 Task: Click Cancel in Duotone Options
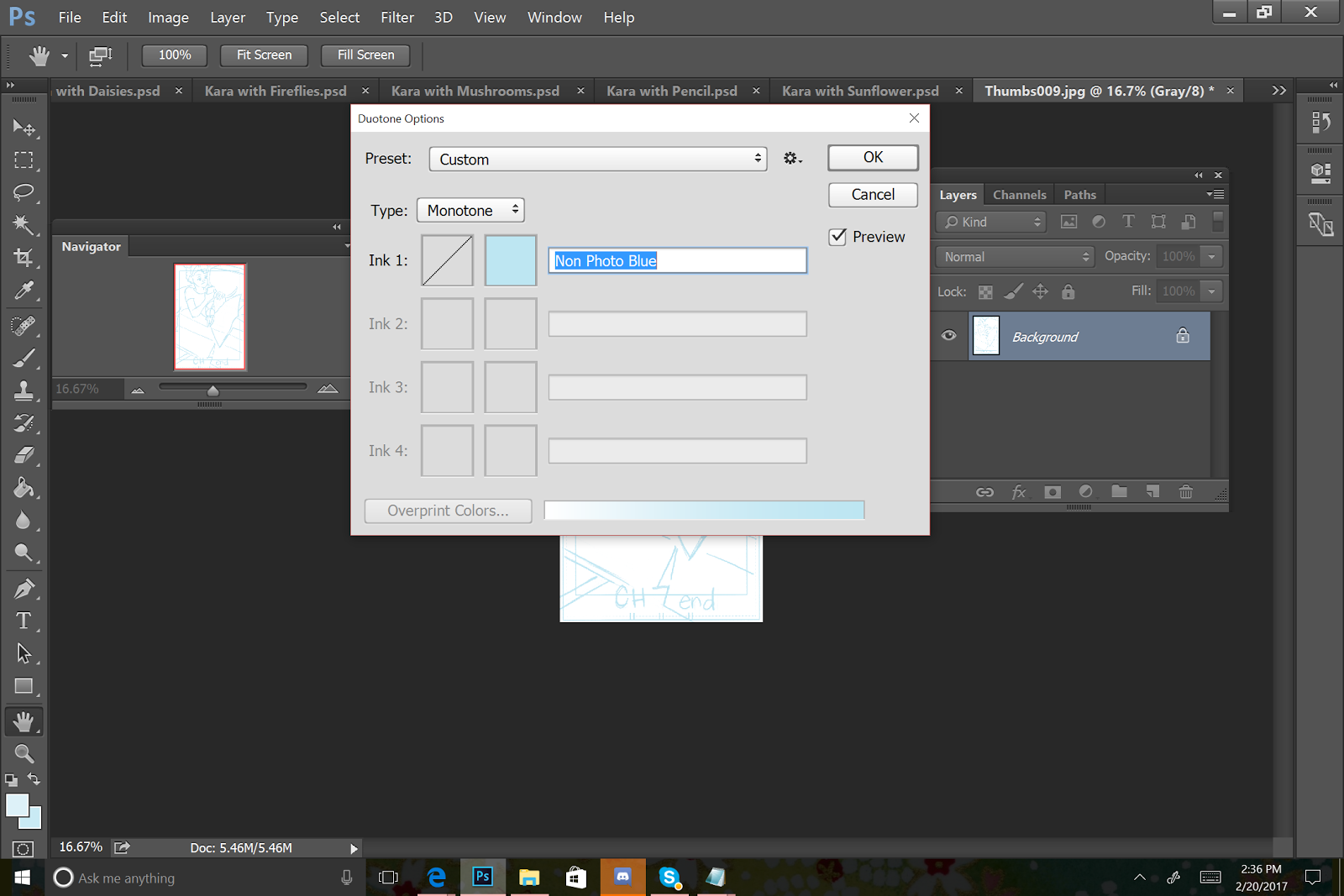pyautogui.click(x=873, y=195)
